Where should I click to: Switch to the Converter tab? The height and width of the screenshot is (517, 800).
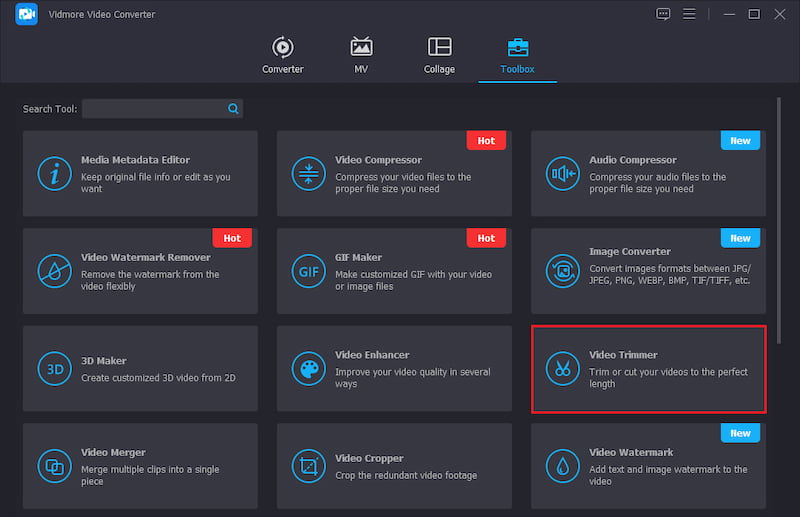coord(283,56)
